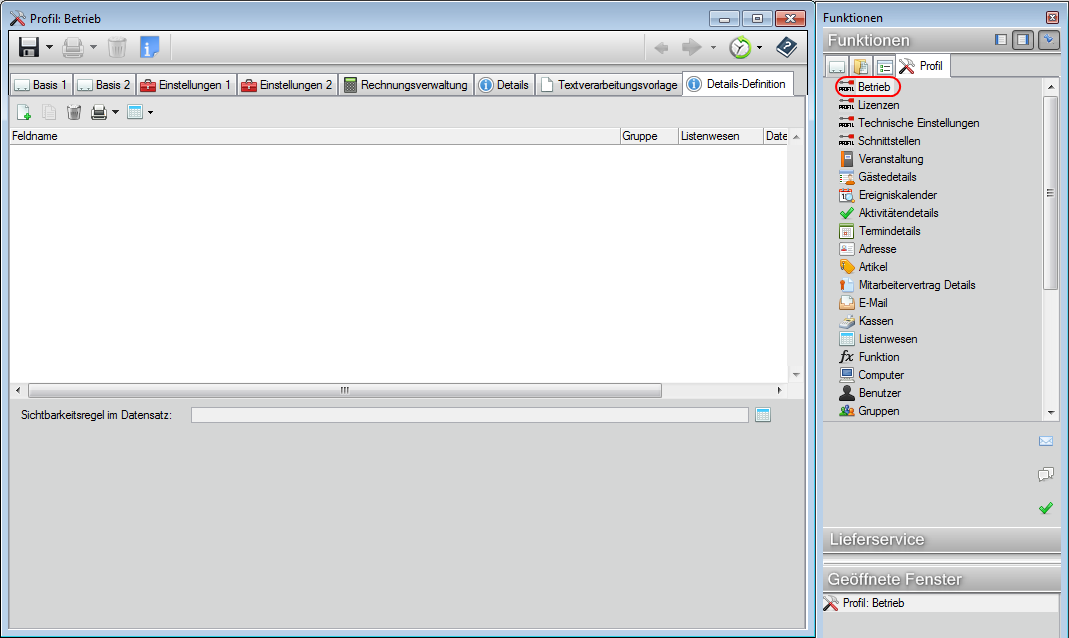
Task: Click the save floppy disk icon
Action: (x=29, y=47)
